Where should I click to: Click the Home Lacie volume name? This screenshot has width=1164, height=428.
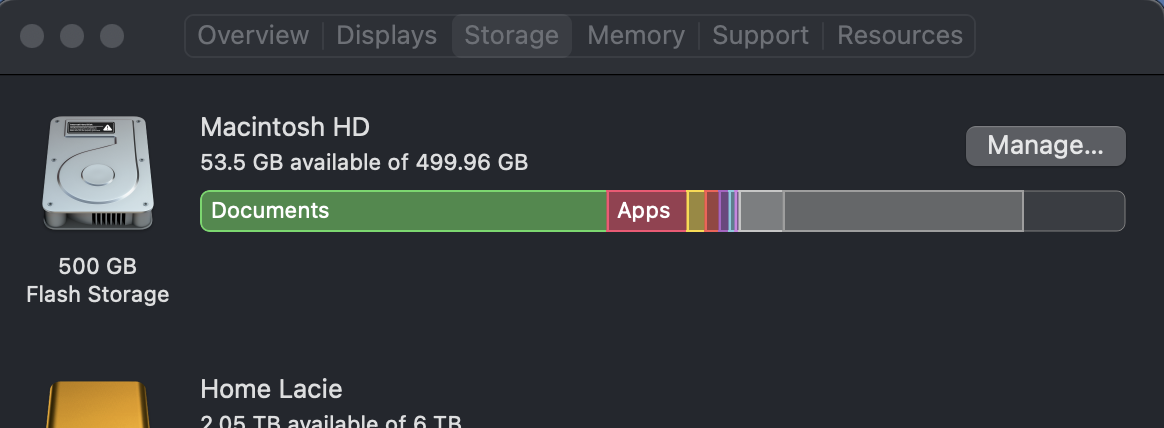271,388
